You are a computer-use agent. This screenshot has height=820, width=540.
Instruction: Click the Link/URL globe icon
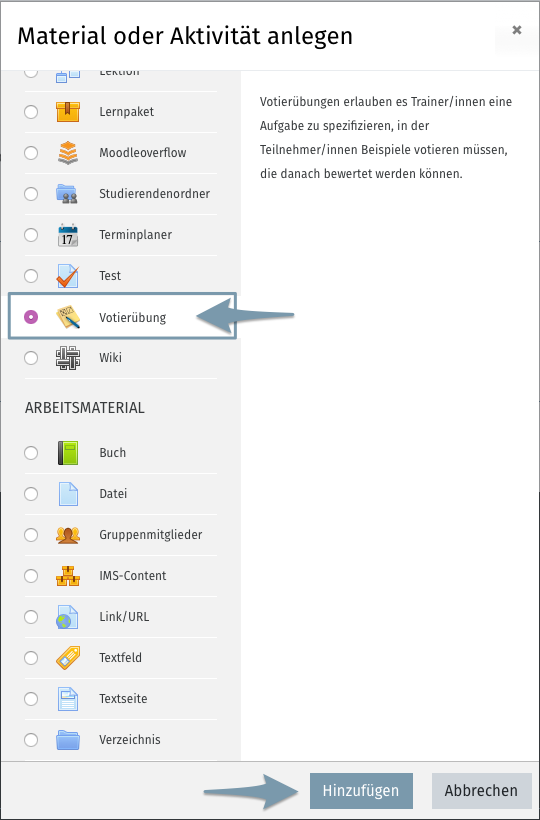click(67, 617)
